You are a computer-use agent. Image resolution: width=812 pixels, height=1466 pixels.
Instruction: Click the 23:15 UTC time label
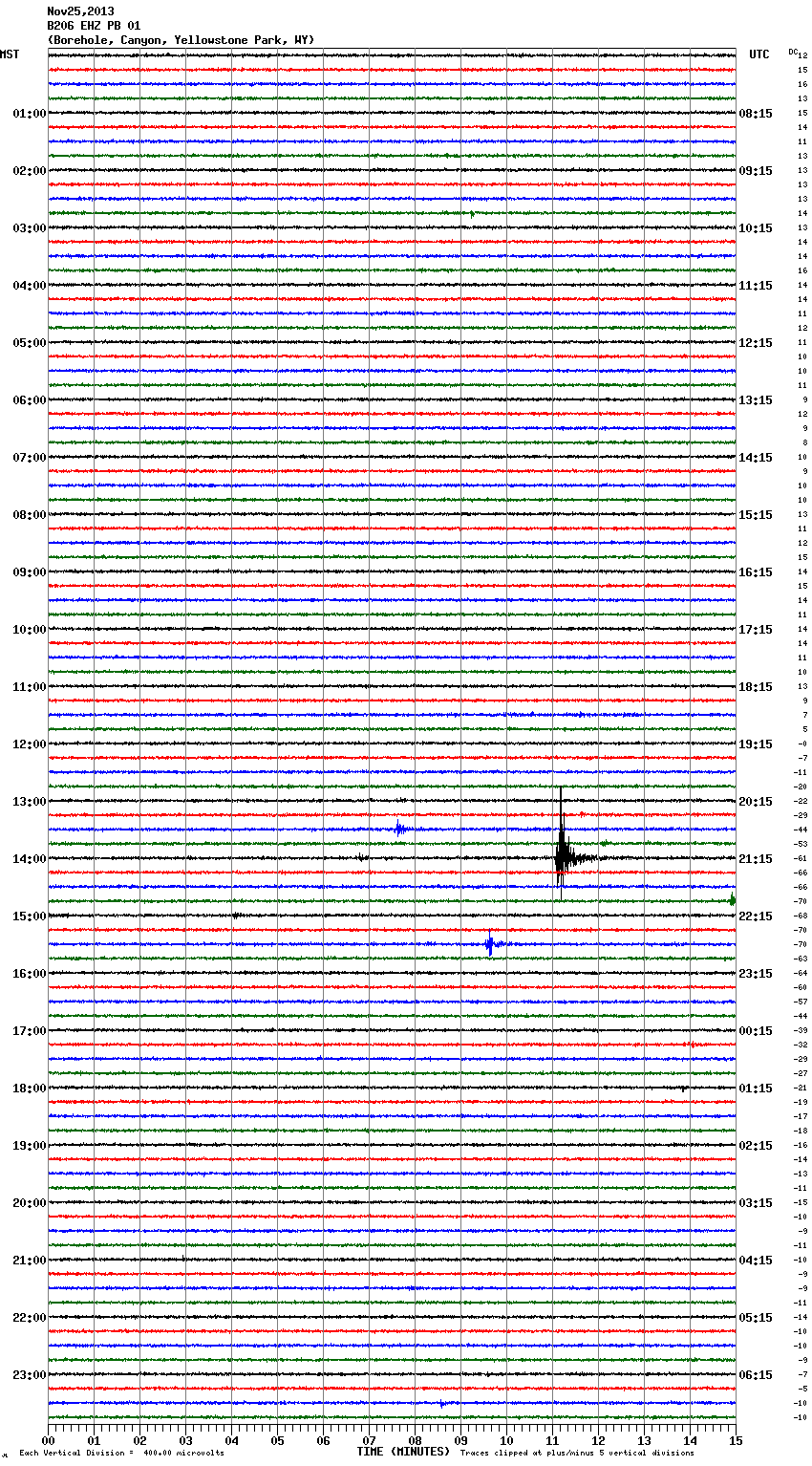pos(756,974)
